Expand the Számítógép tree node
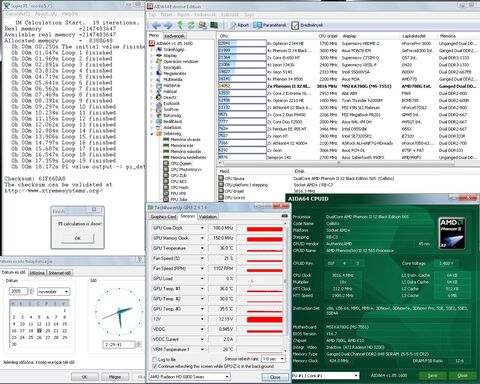480x384 pixels. point(152,49)
